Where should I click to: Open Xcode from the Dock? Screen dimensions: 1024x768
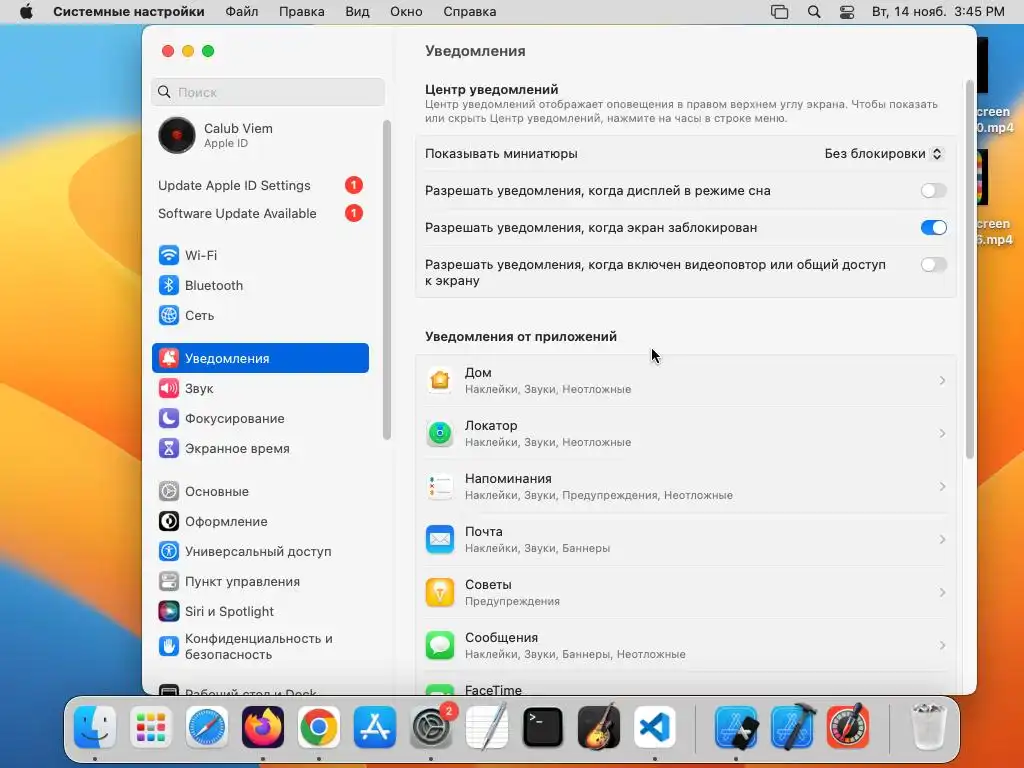(x=792, y=727)
